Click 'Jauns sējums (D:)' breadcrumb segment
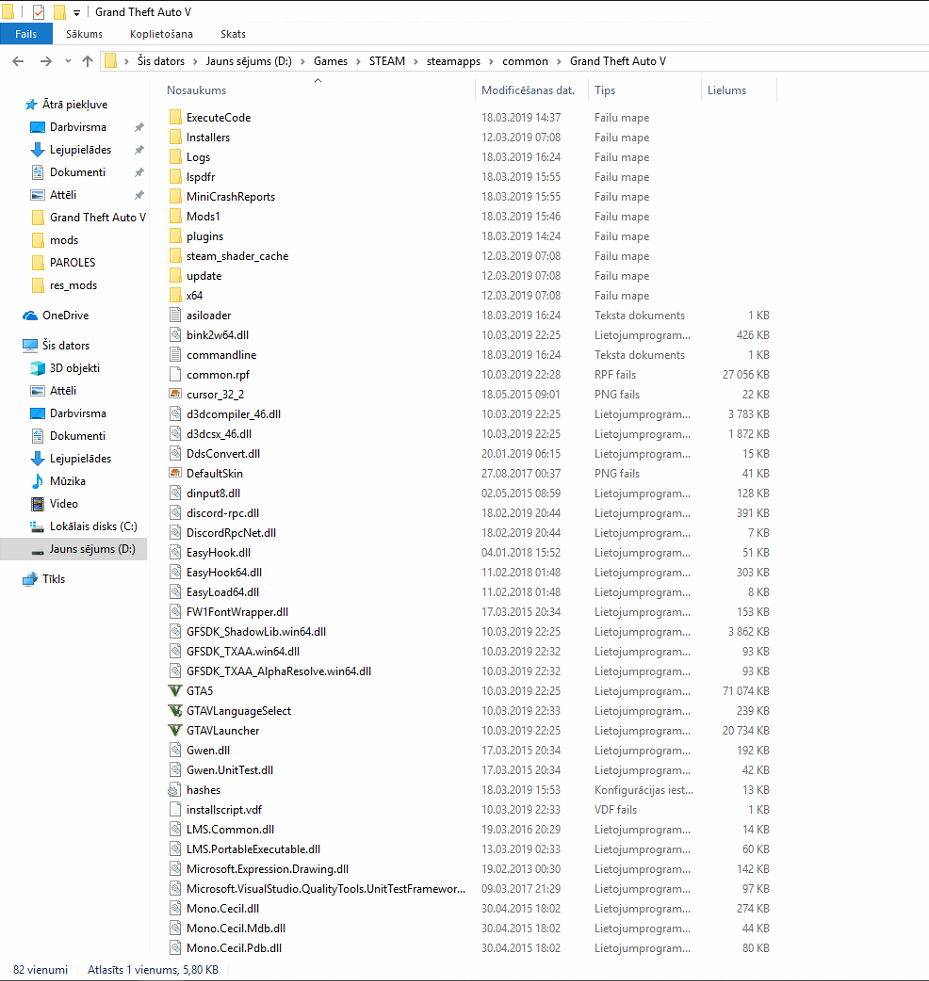Image resolution: width=929 pixels, height=981 pixels. tap(249, 61)
